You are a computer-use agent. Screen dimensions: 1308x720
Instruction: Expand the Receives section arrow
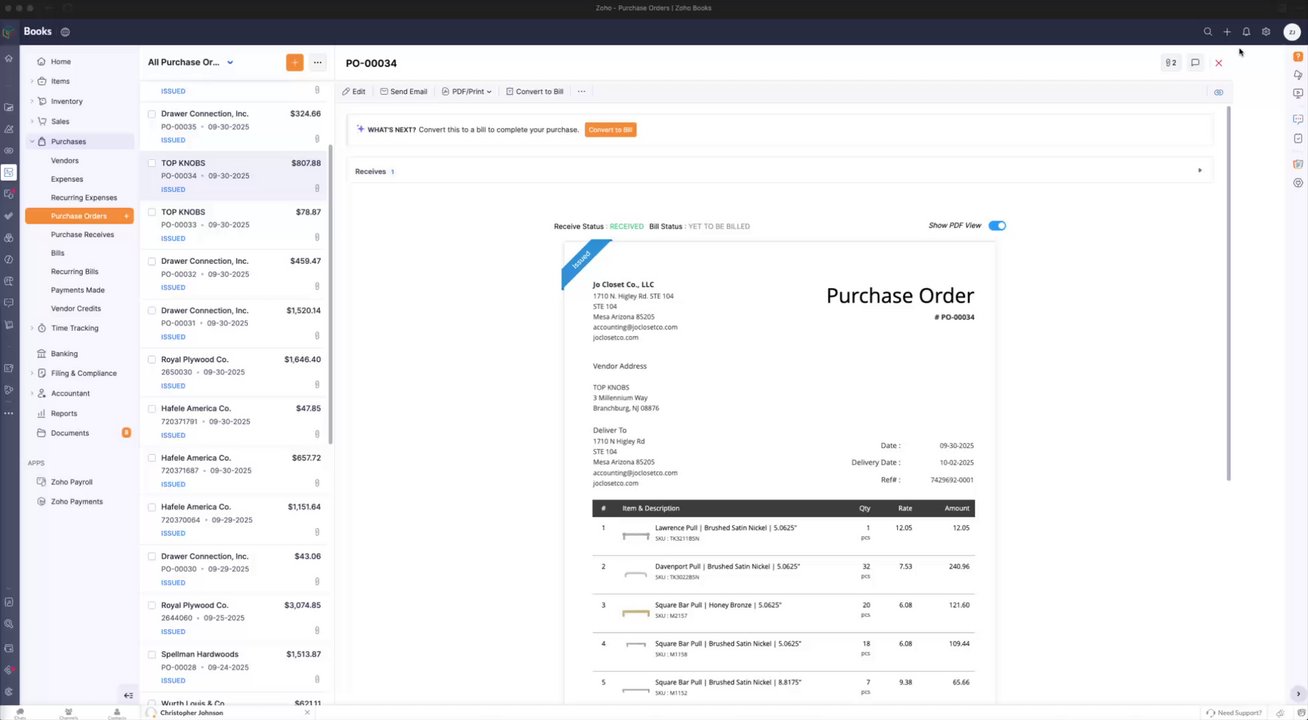pyautogui.click(x=1200, y=170)
